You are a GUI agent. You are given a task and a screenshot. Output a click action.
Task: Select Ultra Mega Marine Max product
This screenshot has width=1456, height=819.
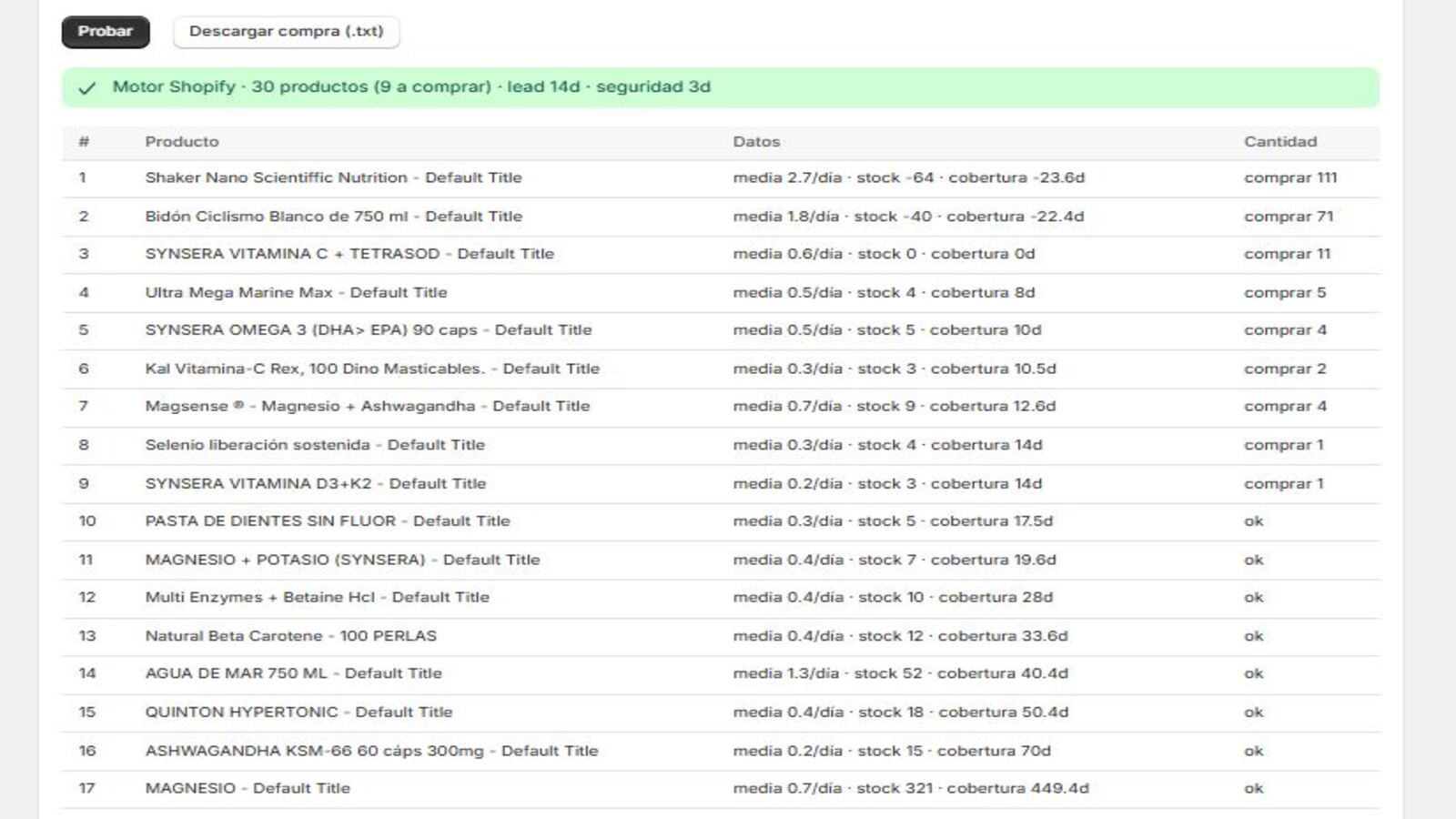[x=296, y=293]
